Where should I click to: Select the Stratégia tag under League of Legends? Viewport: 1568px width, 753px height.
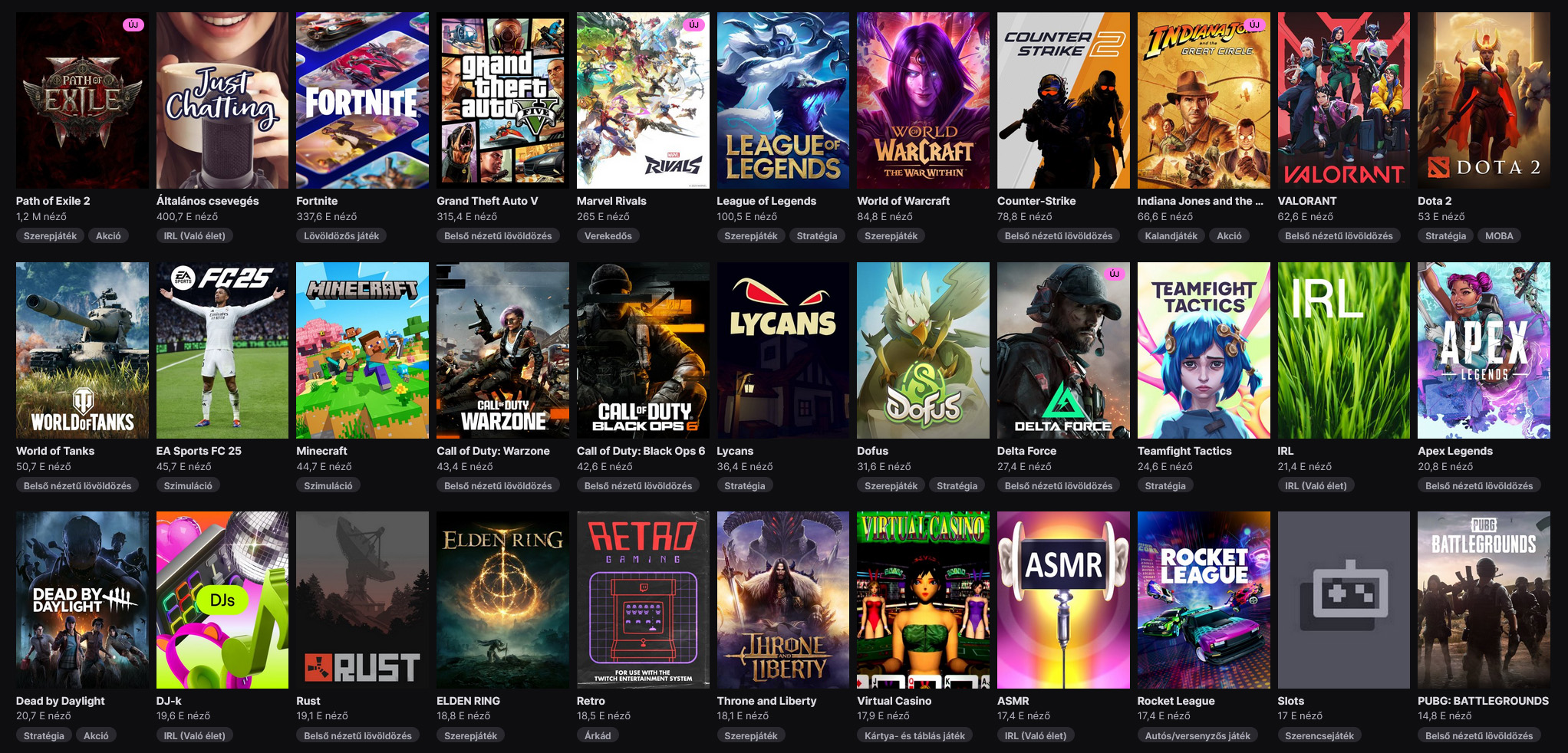click(x=817, y=236)
